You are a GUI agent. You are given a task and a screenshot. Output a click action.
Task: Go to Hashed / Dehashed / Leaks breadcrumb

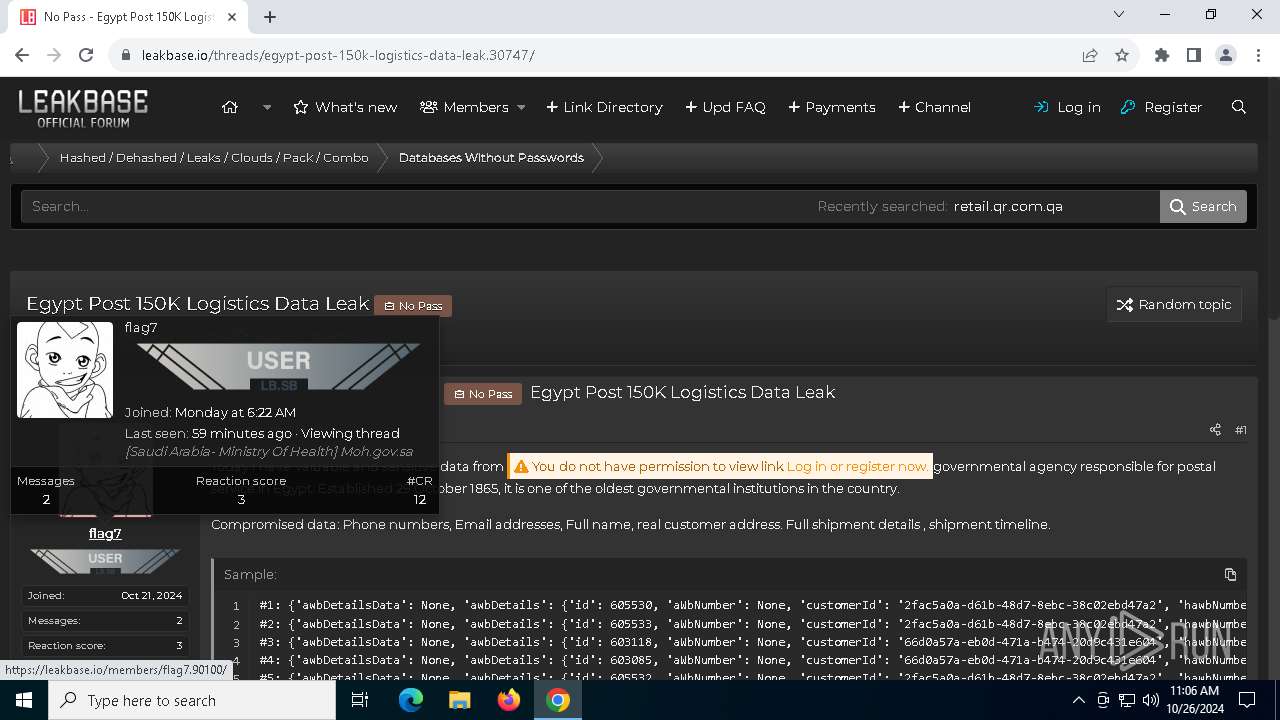tap(214, 158)
